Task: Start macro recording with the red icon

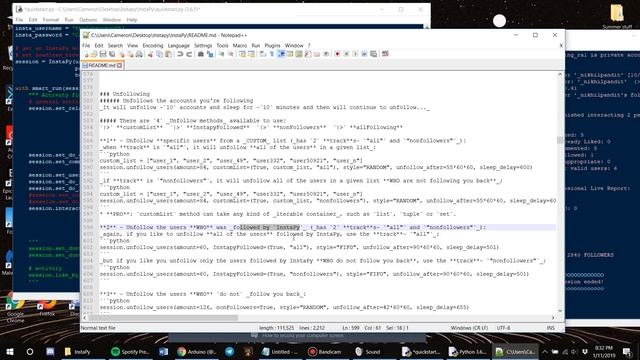Action: [x=337, y=54]
